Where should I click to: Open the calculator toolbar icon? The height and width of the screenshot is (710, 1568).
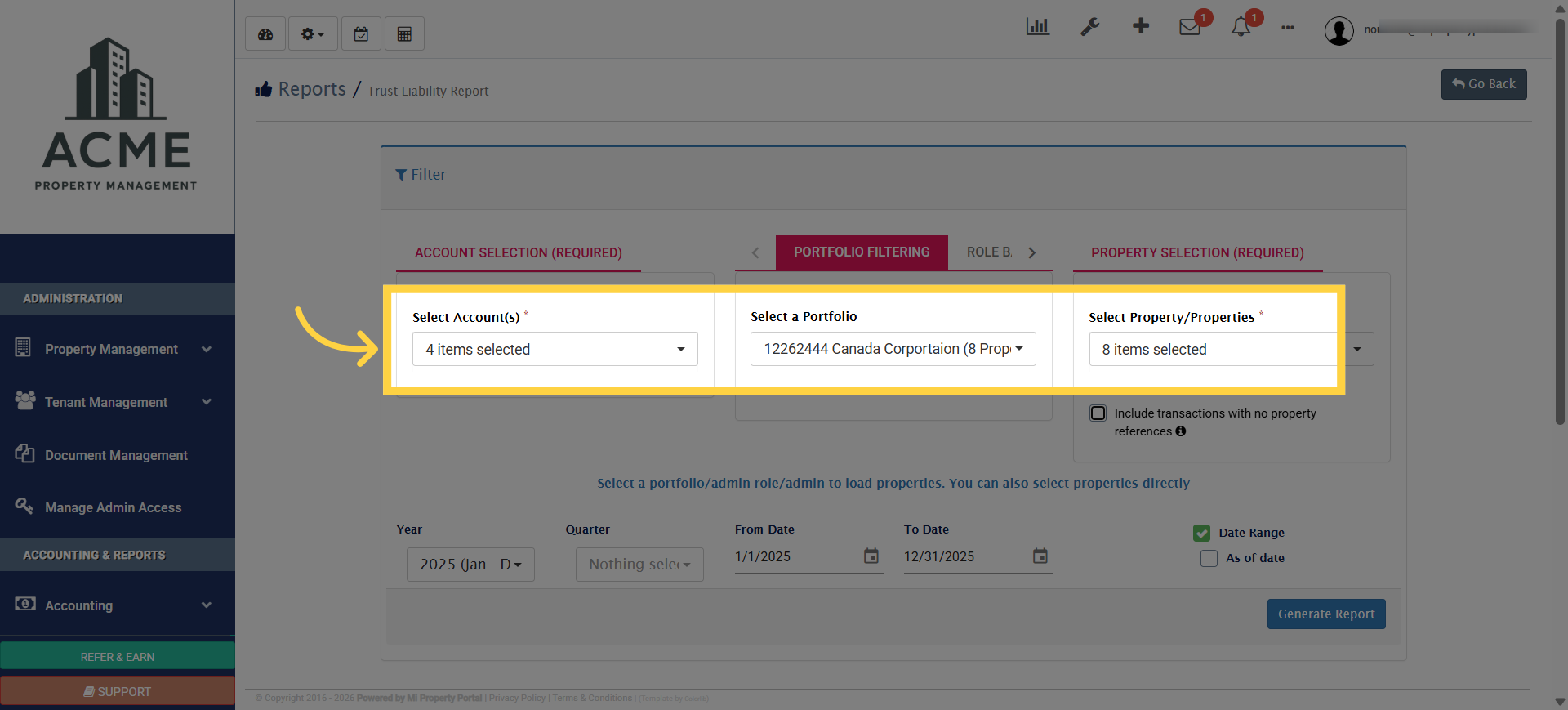(x=404, y=34)
